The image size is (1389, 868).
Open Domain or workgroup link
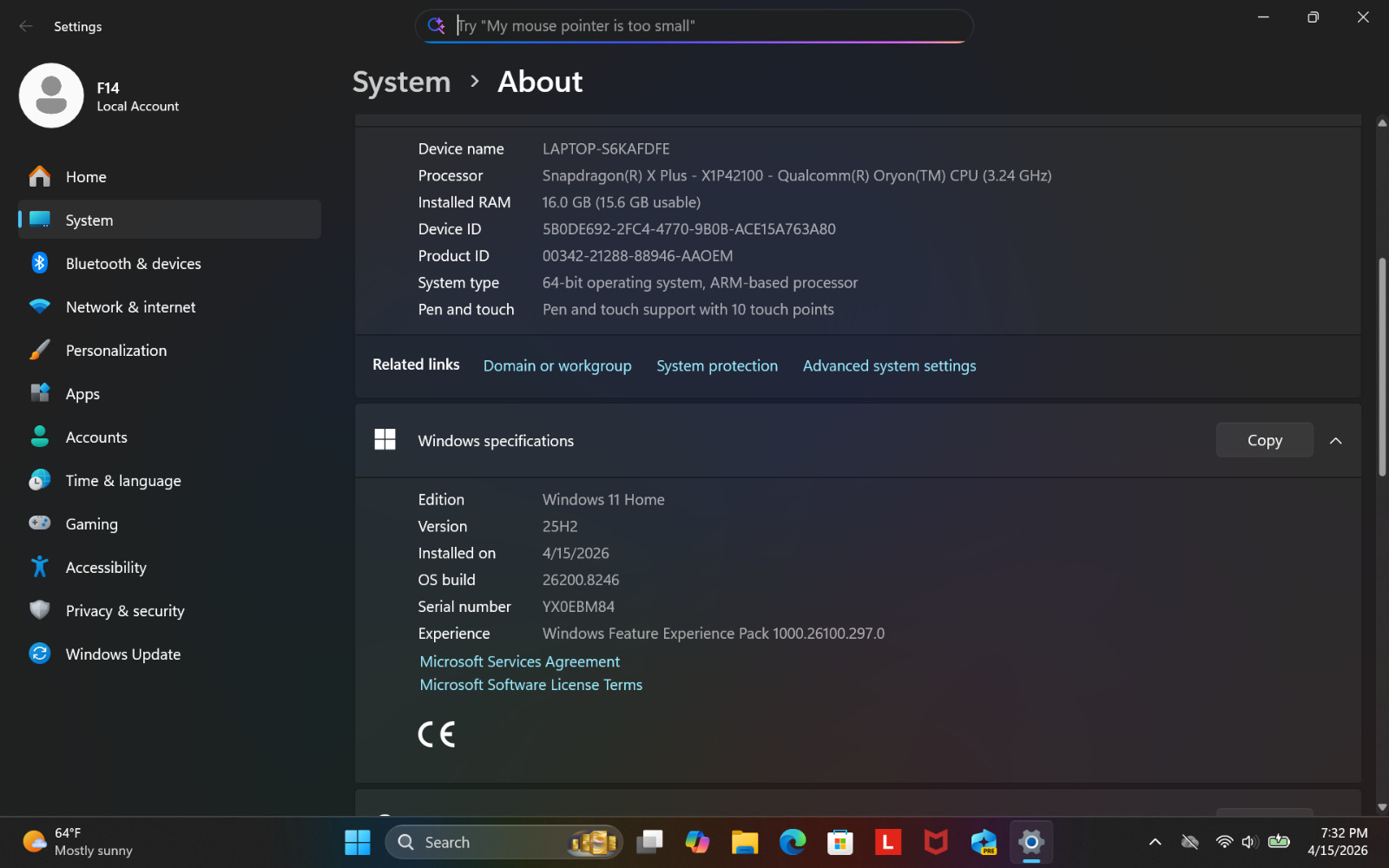coord(557,365)
